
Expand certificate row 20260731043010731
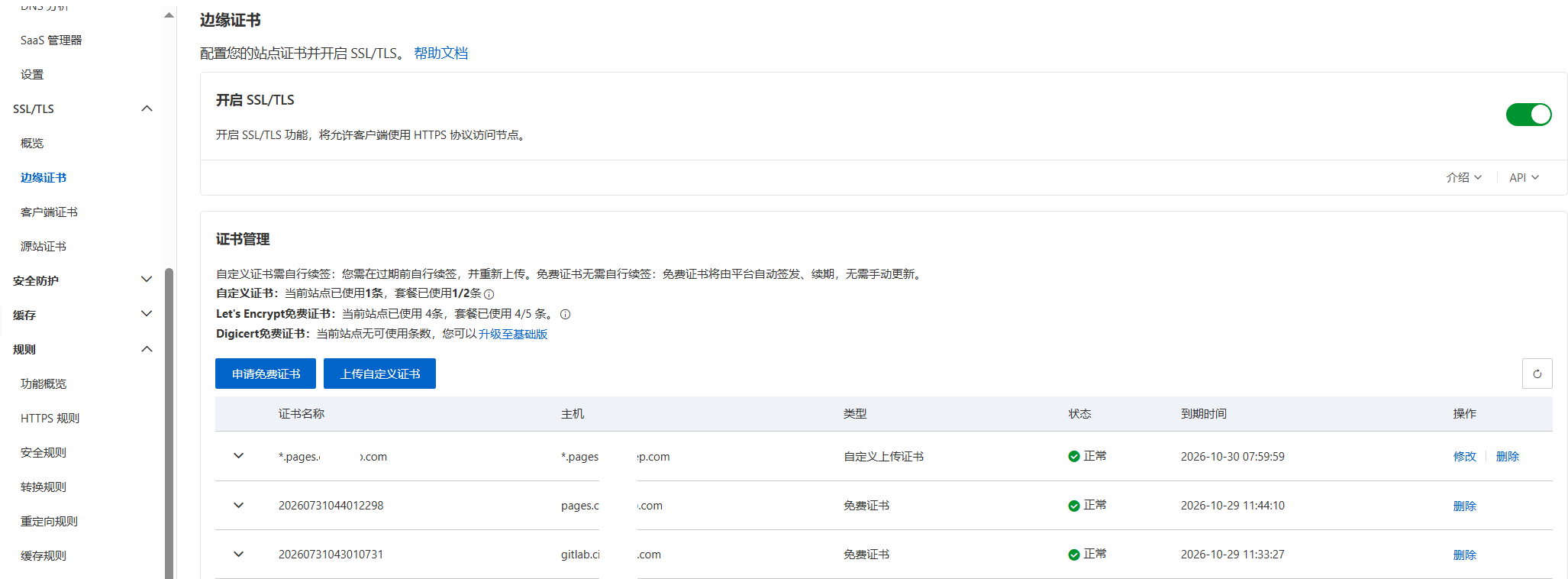pyautogui.click(x=238, y=554)
